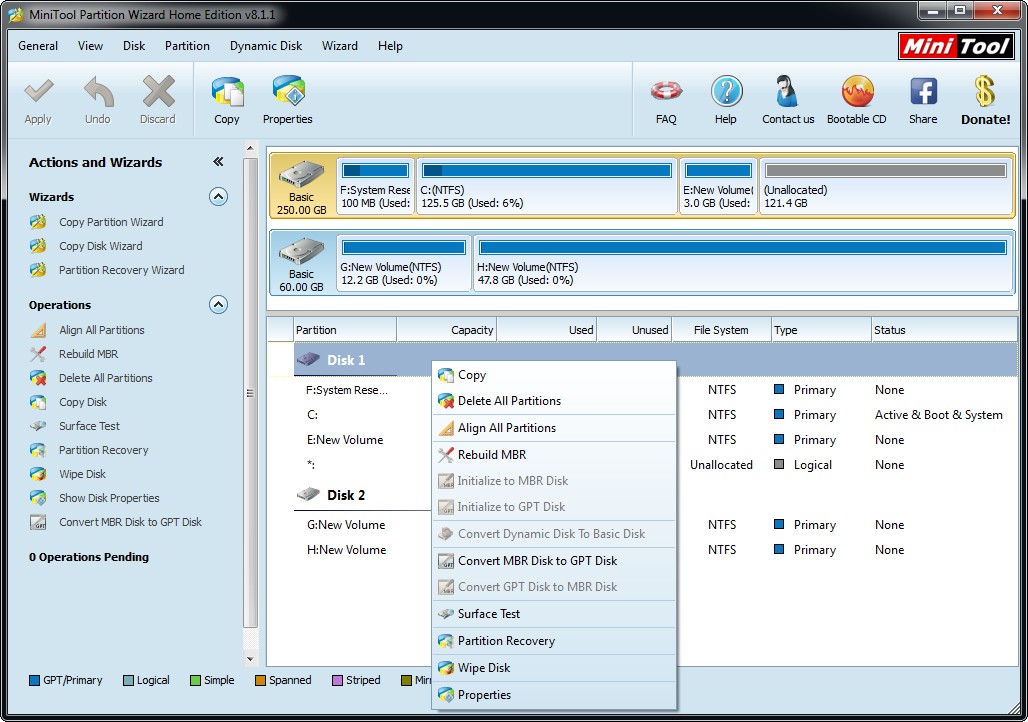This screenshot has height=722, width=1028.
Task: Select Delete All Partitions in sidebar
Action: click(x=106, y=378)
